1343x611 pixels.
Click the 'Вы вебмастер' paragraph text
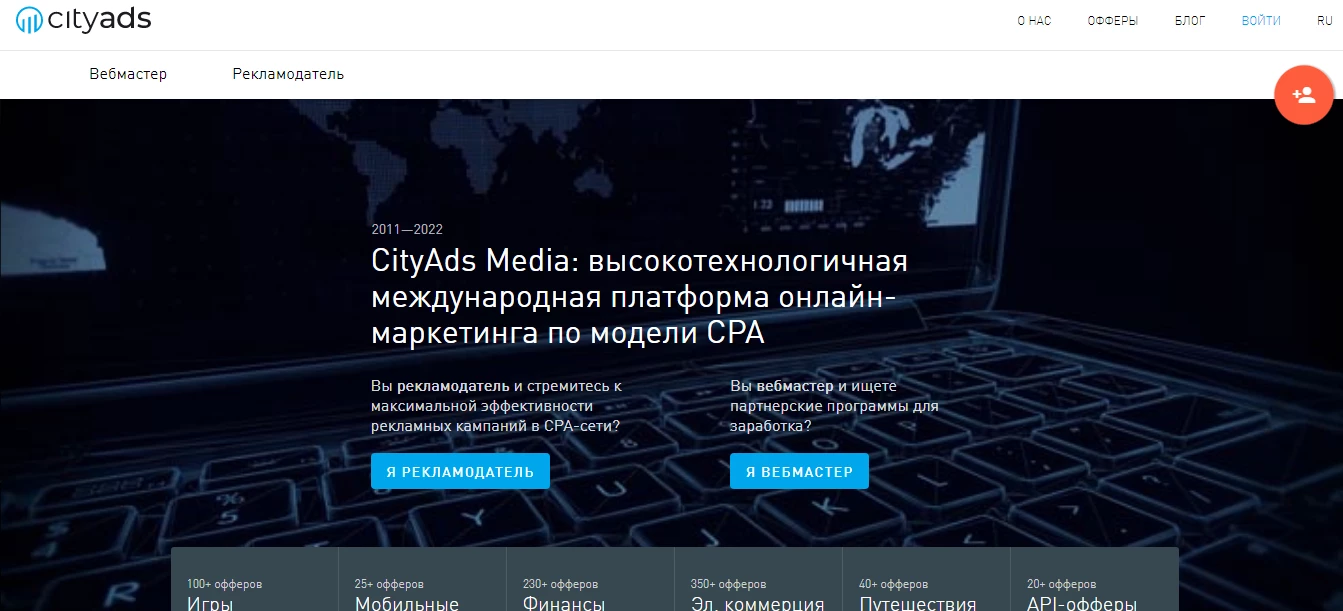pos(834,405)
